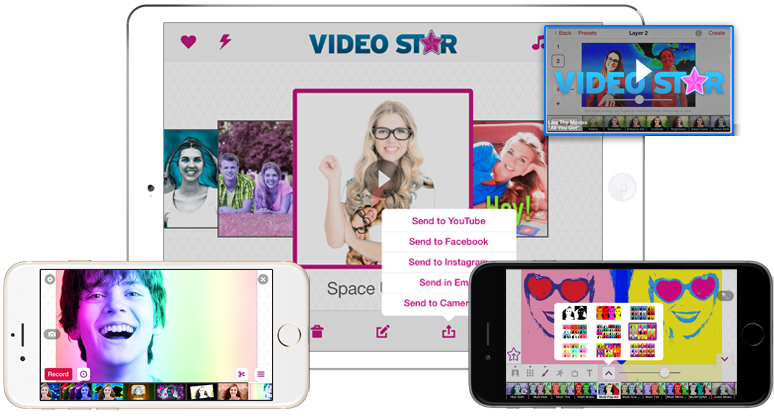Tap the scissors cut icon on the white iPhone

pyautogui.click(x=241, y=374)
